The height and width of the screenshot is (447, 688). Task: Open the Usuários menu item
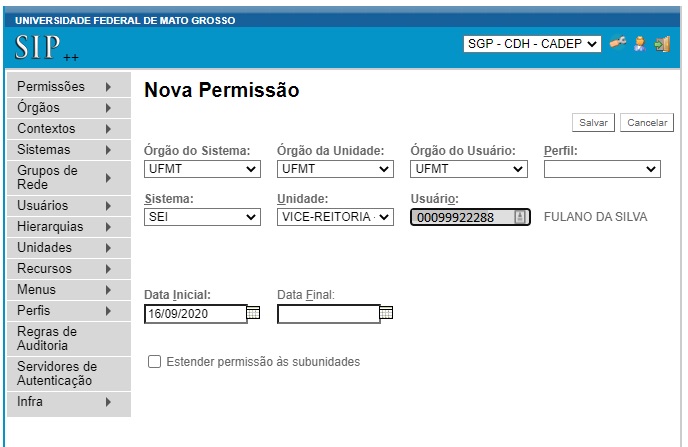[x=69, y=205]
